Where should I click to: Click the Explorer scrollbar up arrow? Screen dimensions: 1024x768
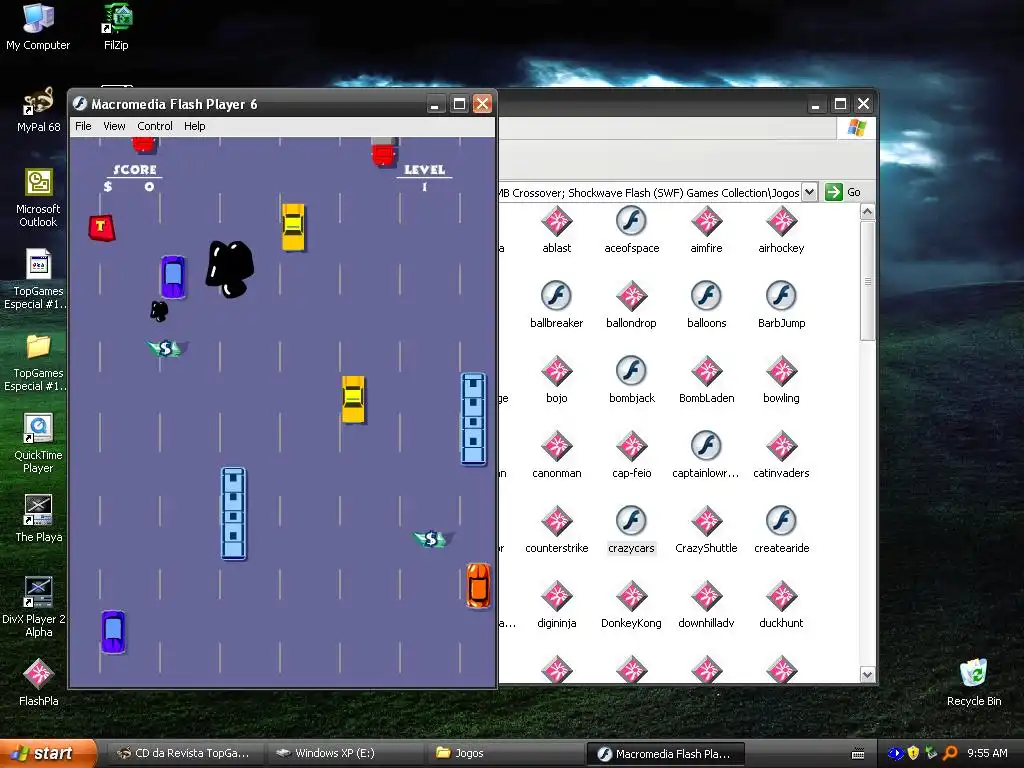(867, 212)
